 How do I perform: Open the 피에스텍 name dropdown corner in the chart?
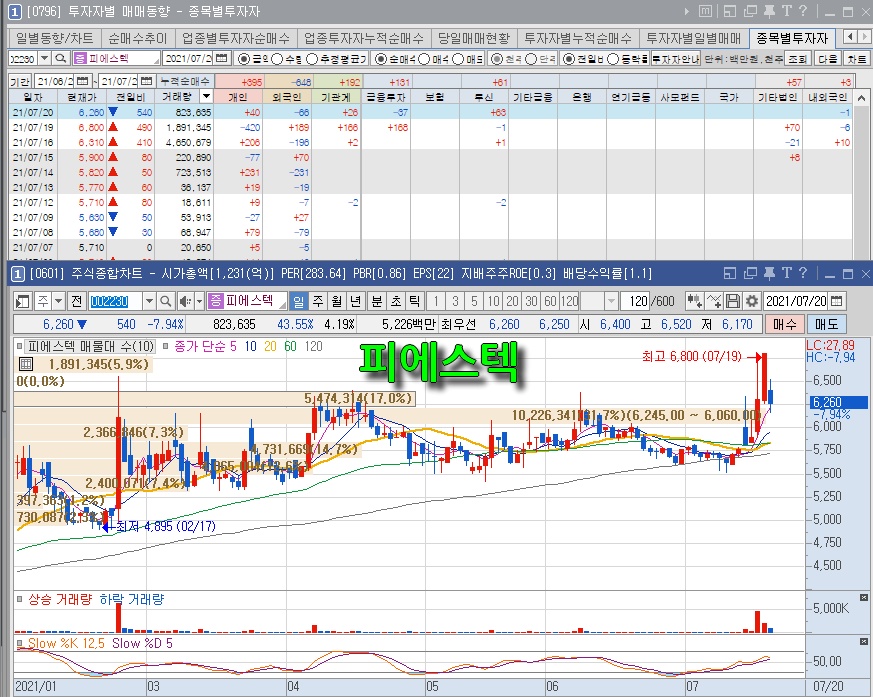click(283, 305)
